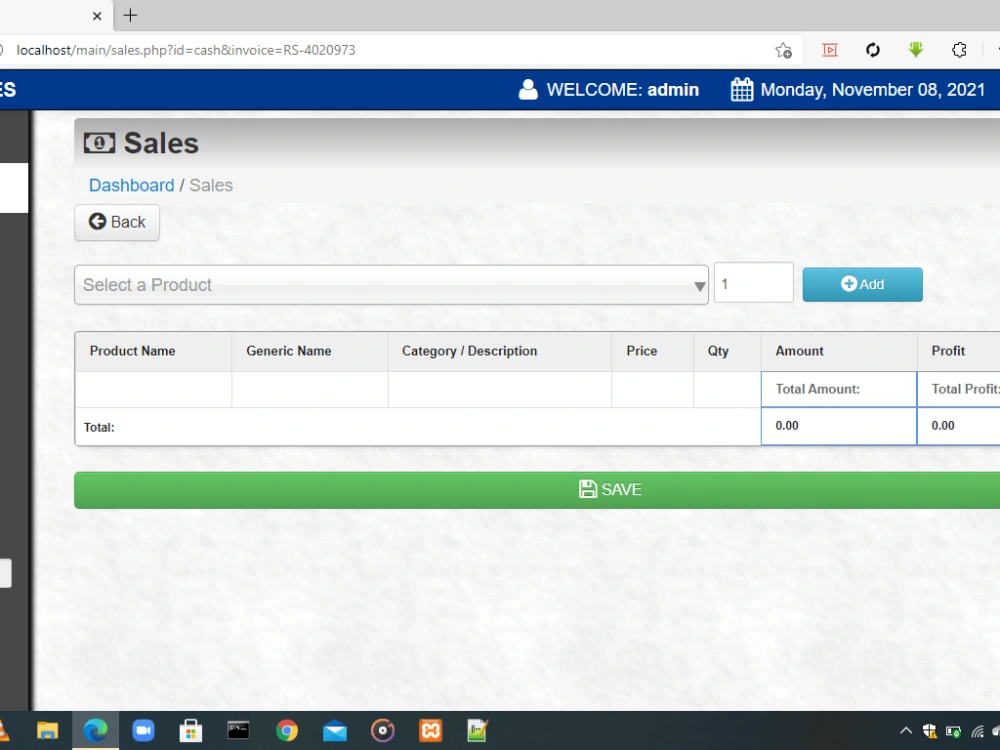Screen dimensions: 1000x750
Task: Add page to favorites star icon
Action: [784, 50]
